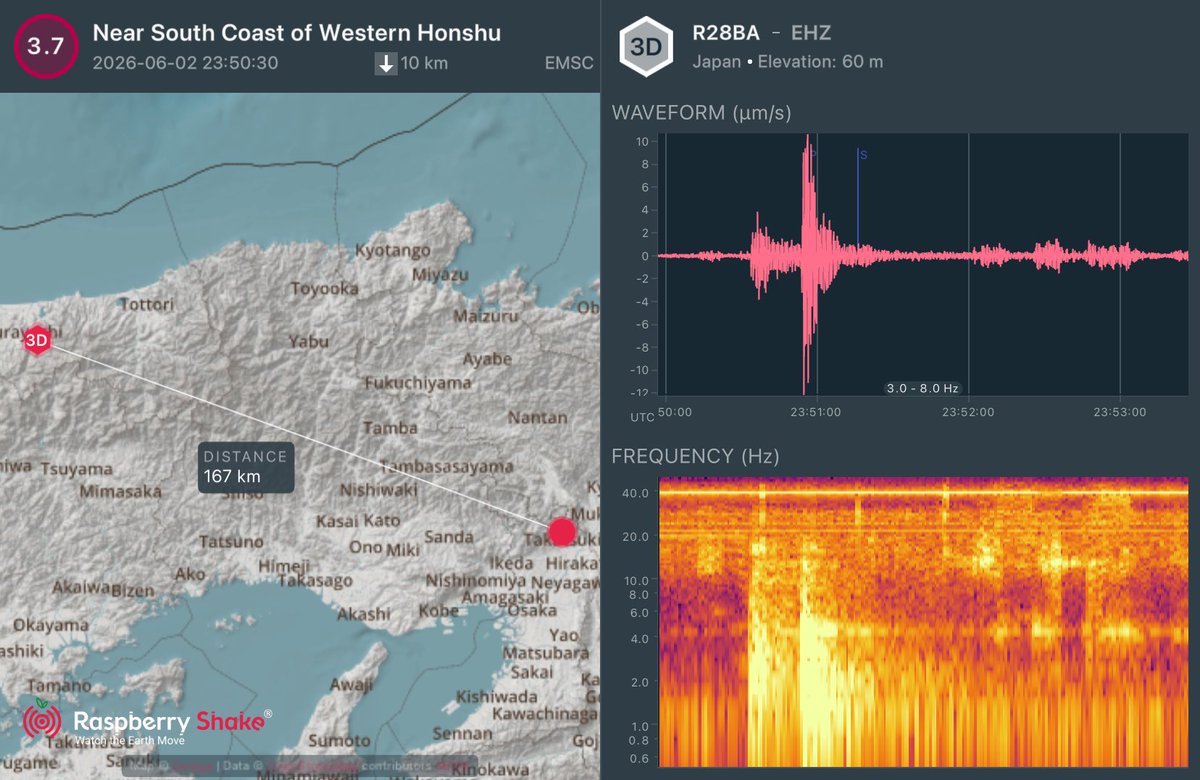Click the P-wave marker on waveform
Image resolution: width=1200 pixels, height=780 pixels.
point(813,154)
